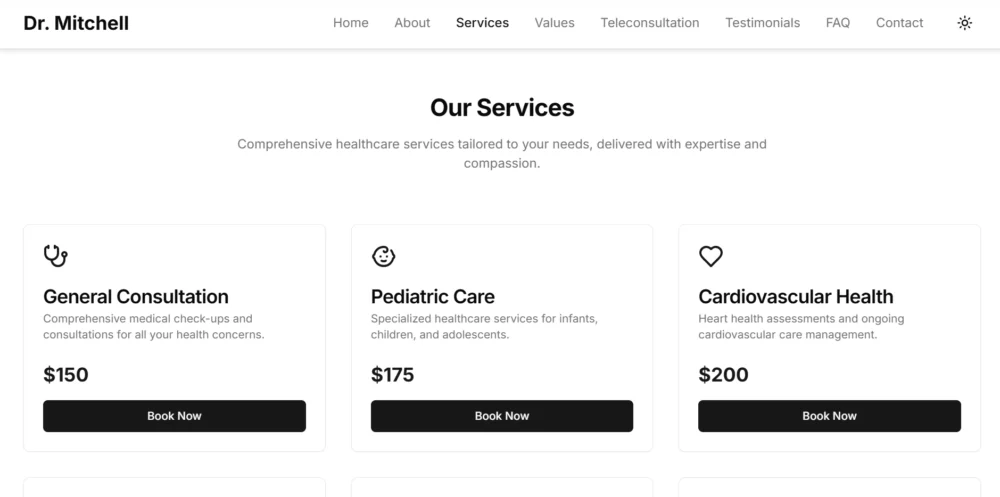Select Services in the navigation bar
The height and width of the screenshot is (497, 1000).
click(482, 23)
